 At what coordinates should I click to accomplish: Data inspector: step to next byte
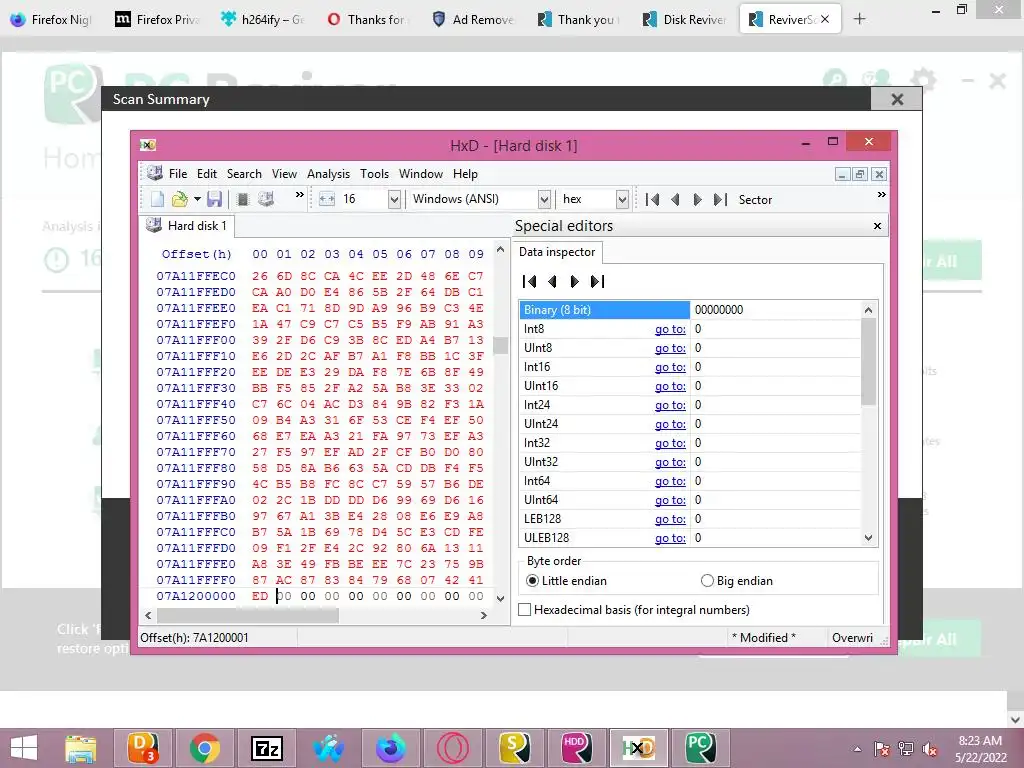575,281
